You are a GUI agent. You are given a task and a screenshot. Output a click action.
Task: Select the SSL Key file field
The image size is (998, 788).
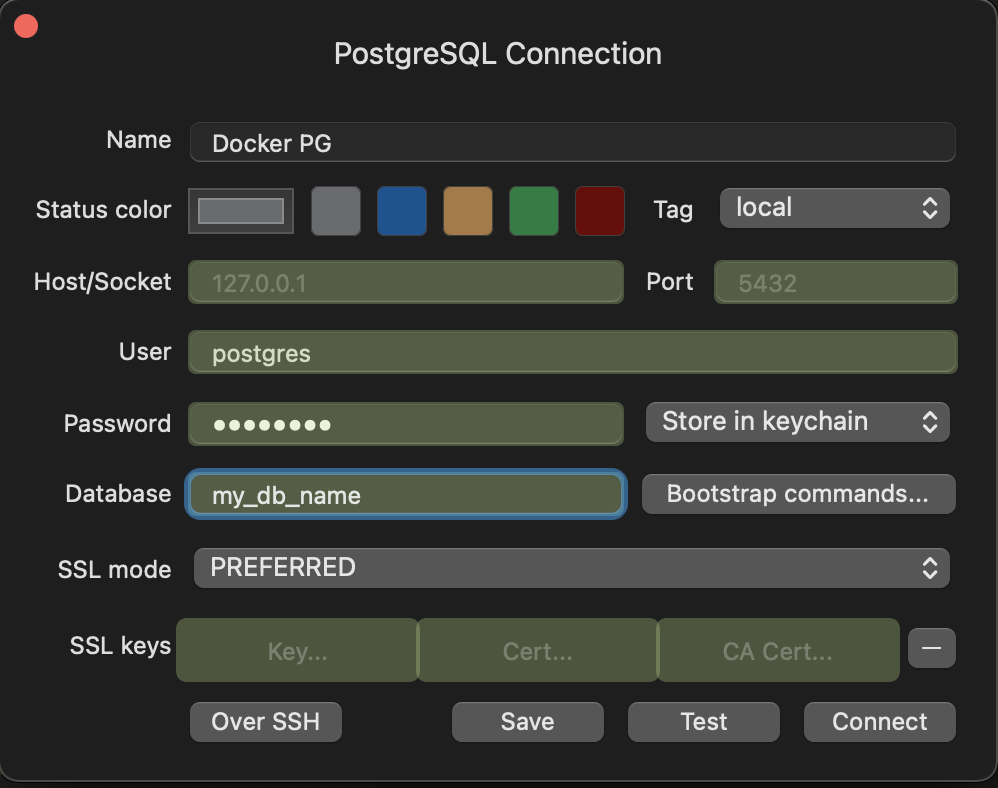pyautogui.click(x=297, y=651)
